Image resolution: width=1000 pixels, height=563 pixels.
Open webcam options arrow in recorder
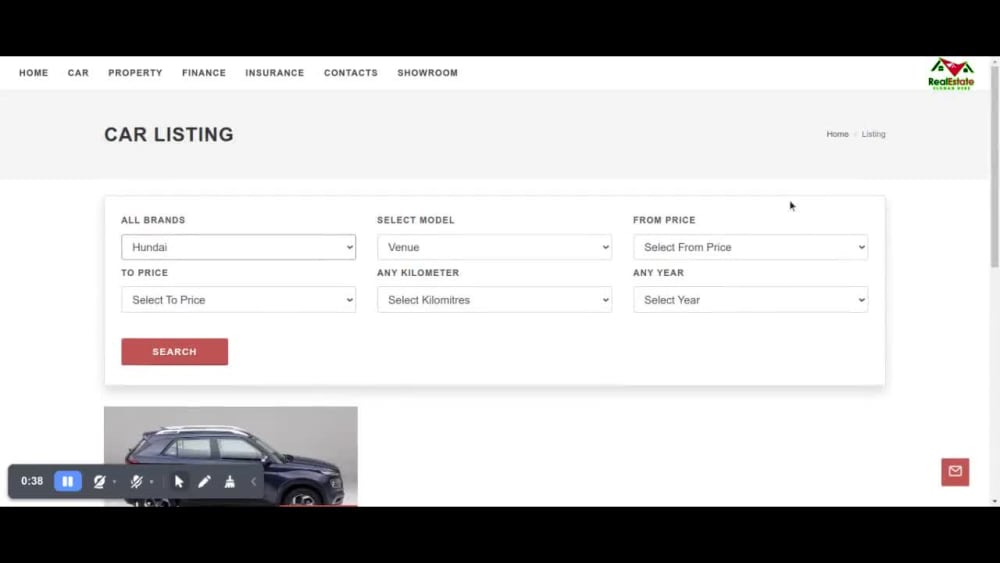[x=115, y=482]
